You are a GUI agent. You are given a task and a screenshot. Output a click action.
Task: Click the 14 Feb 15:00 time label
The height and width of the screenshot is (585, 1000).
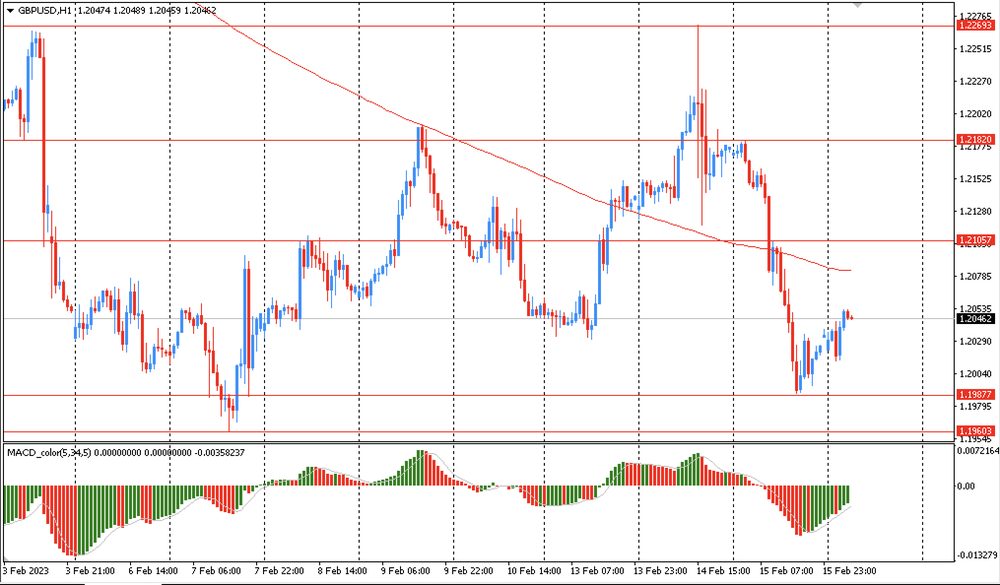pos(724,570)
